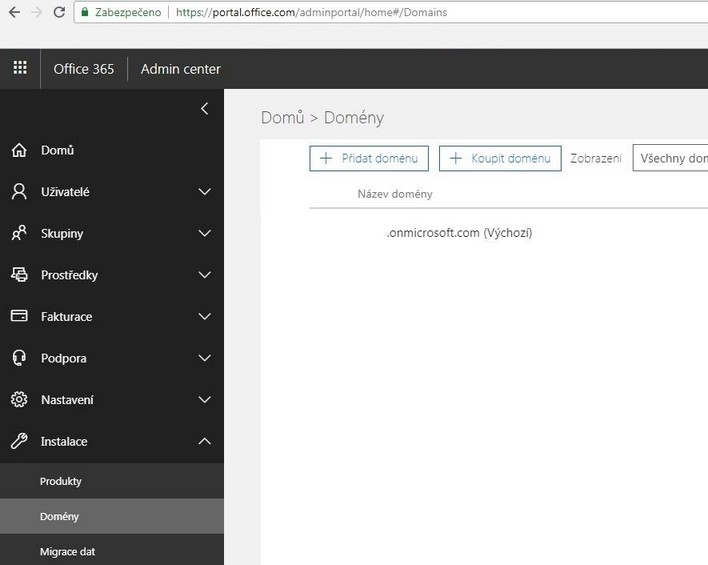
Task: Click the Podpora headset icon
Action: 19,358
